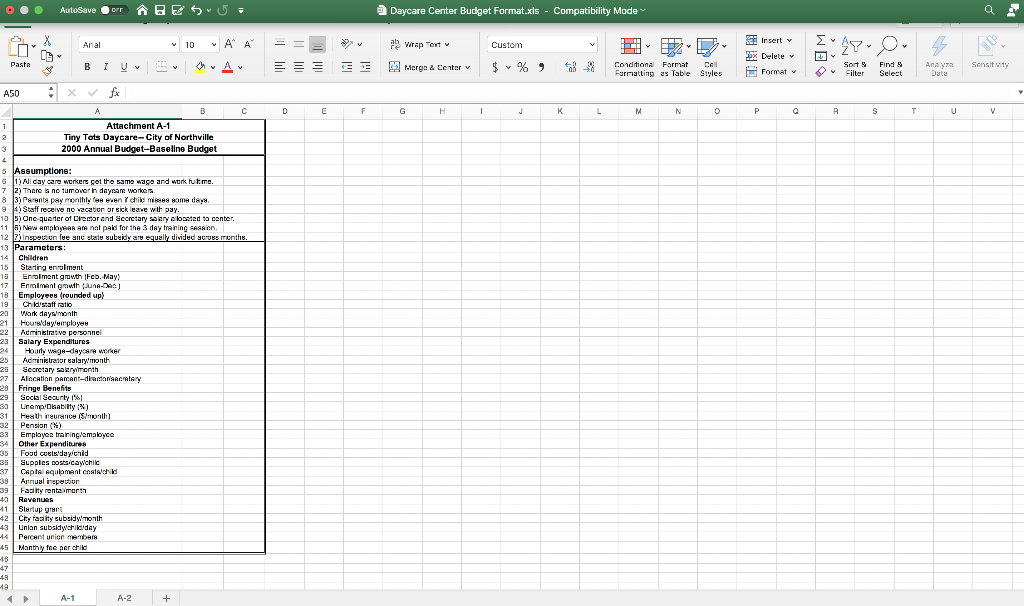Click the Borders icon
Screen dimensions: 1024x606
click(x=162, y=67)
